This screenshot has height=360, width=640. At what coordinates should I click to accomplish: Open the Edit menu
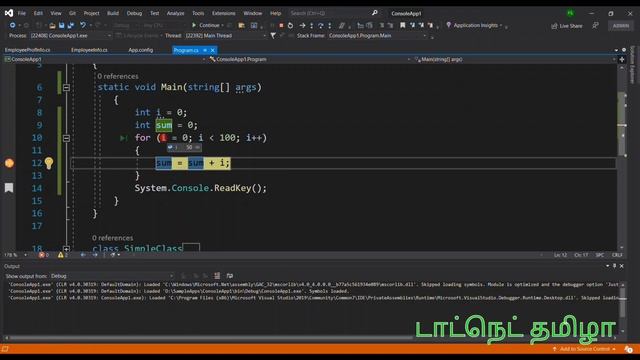(38, 13)
